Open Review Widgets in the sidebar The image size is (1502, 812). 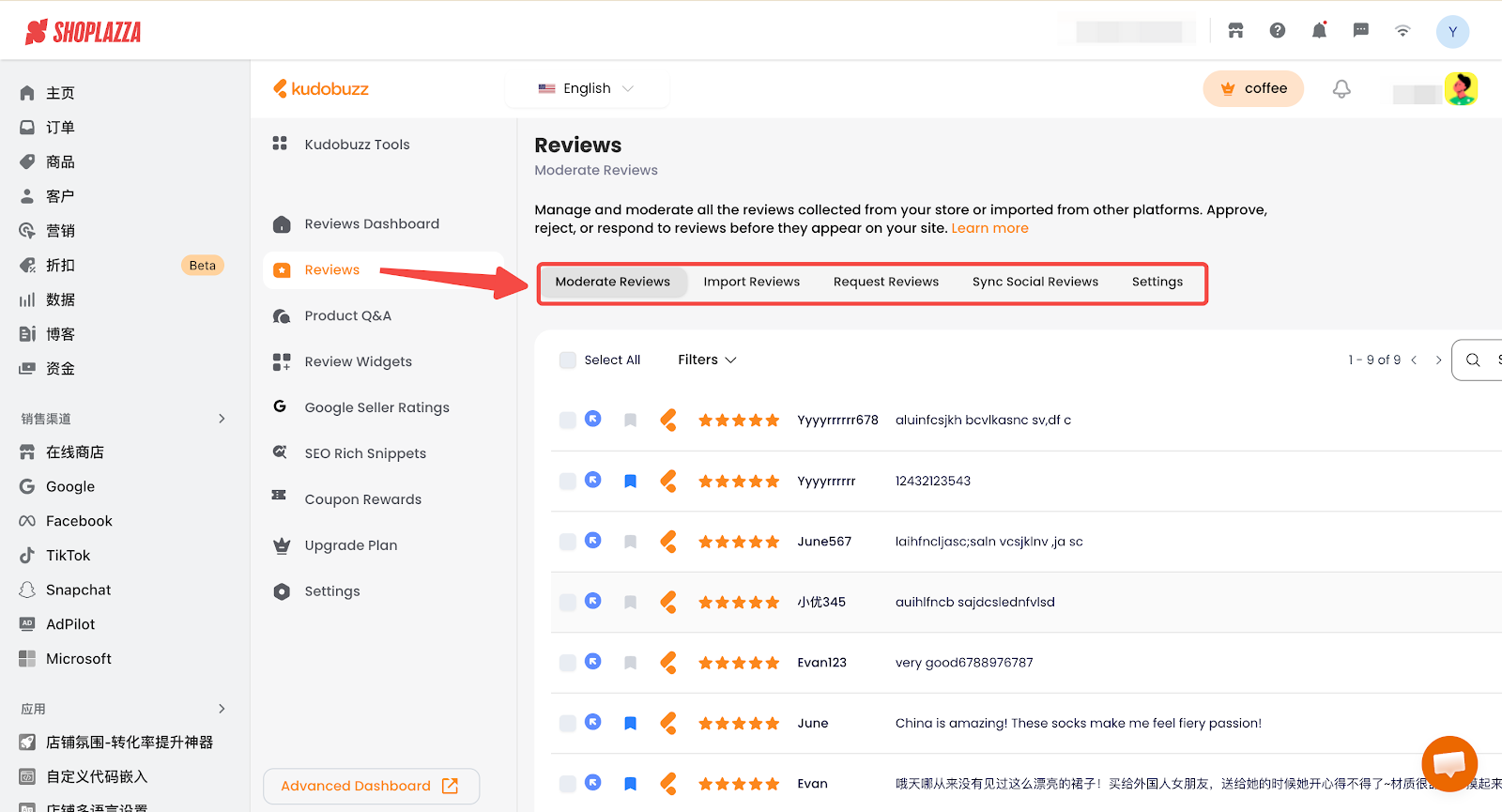click(x=358, y=362)
